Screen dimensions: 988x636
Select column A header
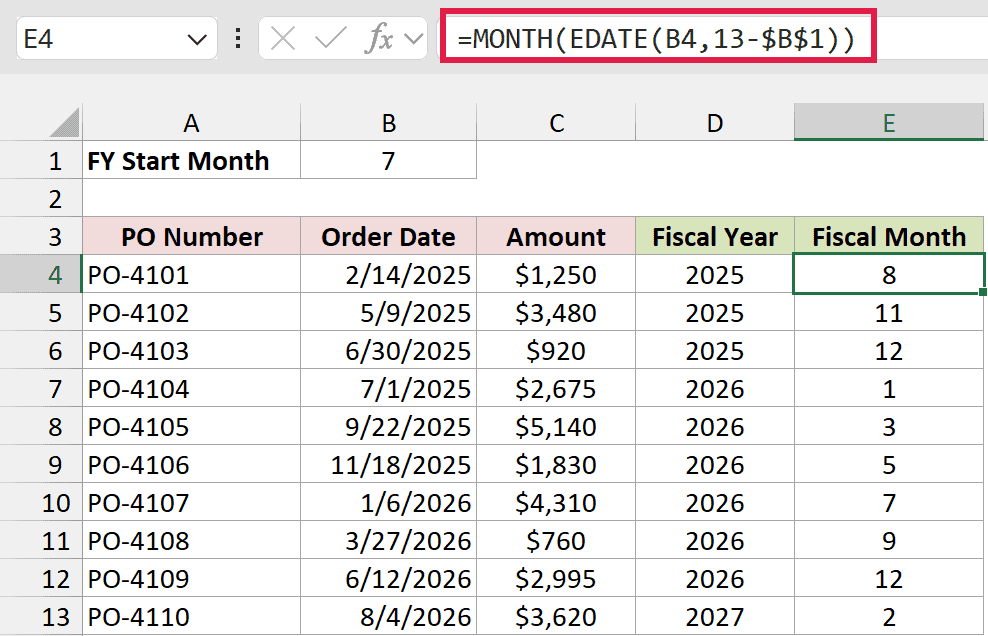[192, 123]
